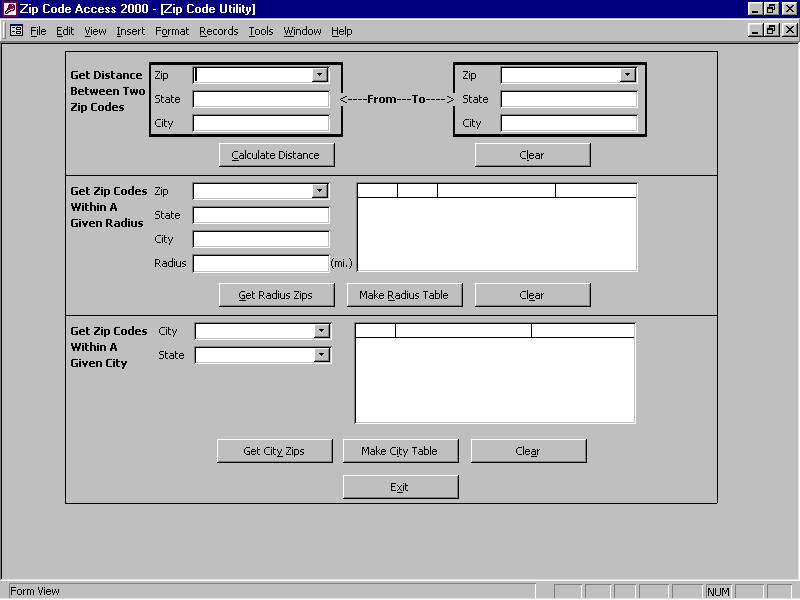Click the Get City Zips button
This screenshot has height=600, width=800.
click(274, 451)
